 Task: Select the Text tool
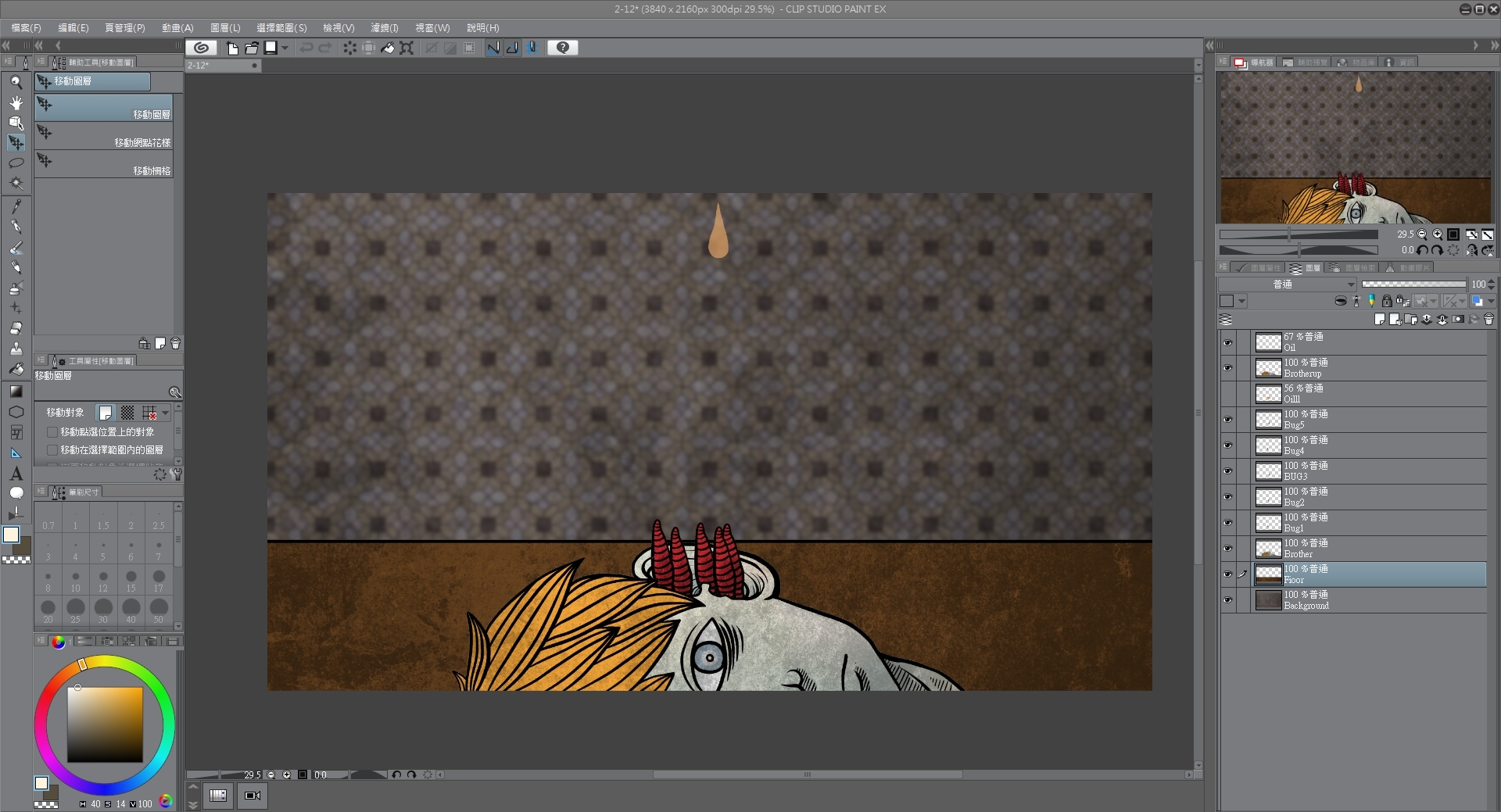16,474
